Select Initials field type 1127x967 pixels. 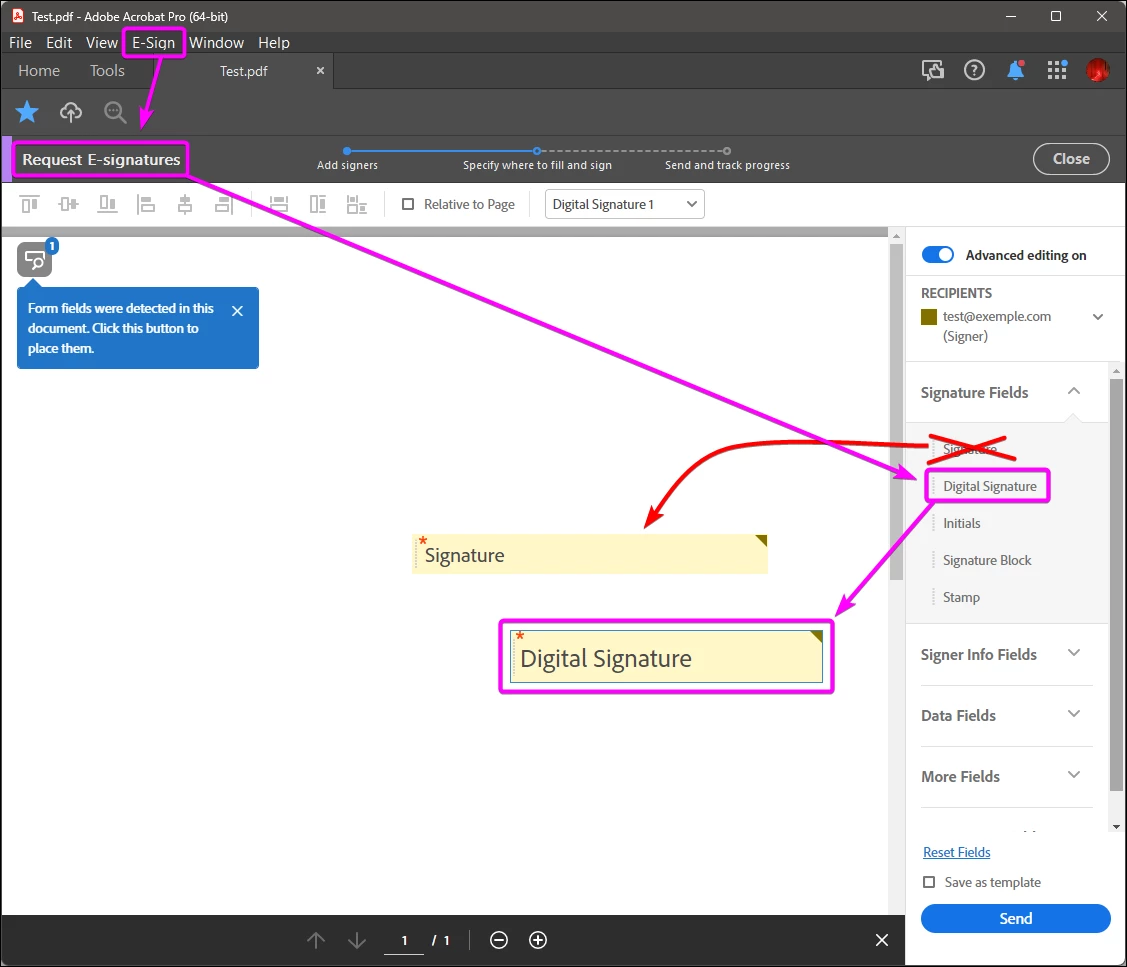962,523
